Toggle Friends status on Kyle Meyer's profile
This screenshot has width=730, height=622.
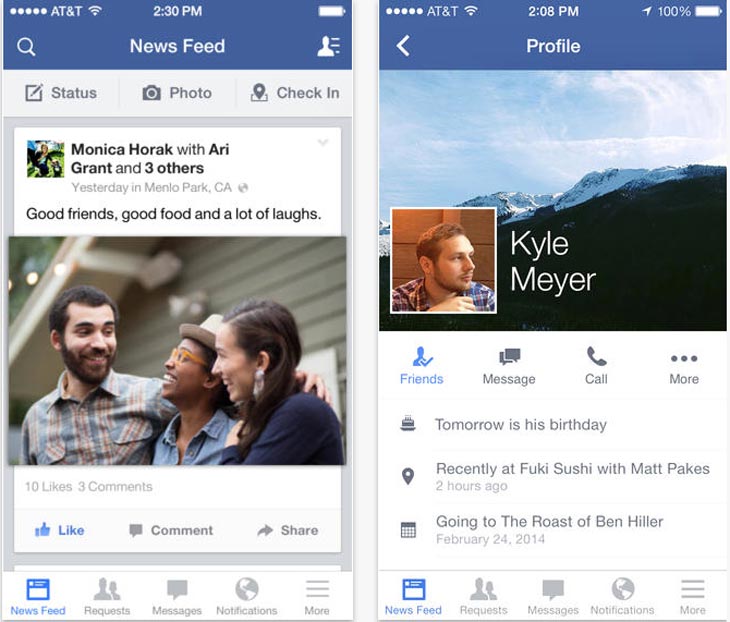click(x=422, y=366)
